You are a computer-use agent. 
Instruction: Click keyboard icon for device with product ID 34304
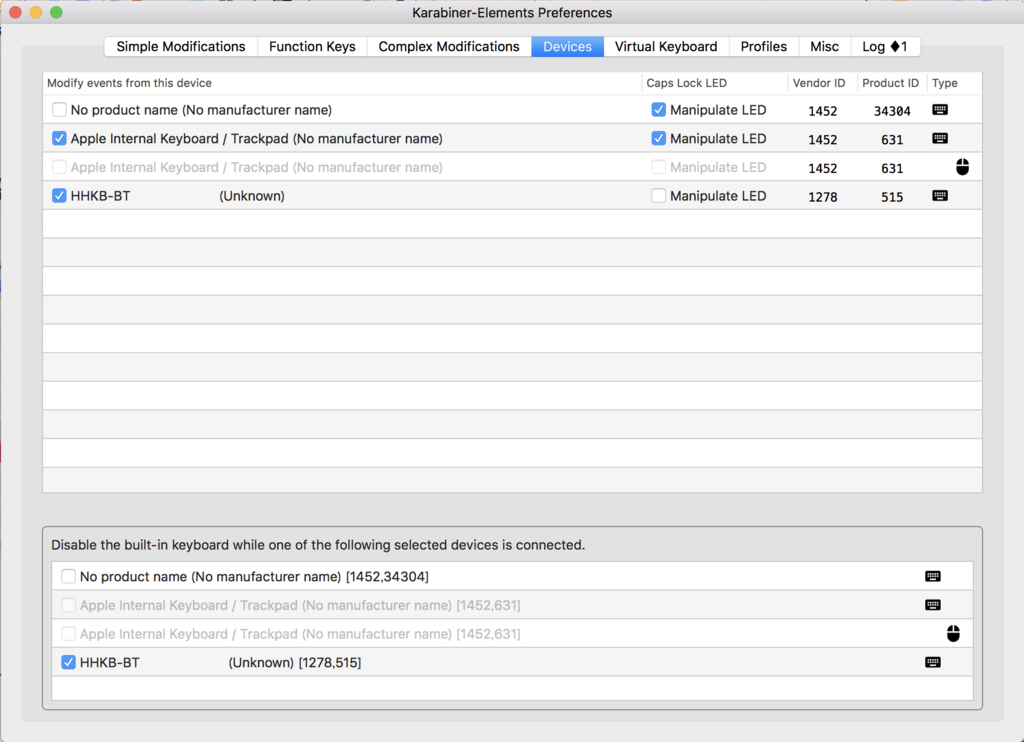coord(940,110)
